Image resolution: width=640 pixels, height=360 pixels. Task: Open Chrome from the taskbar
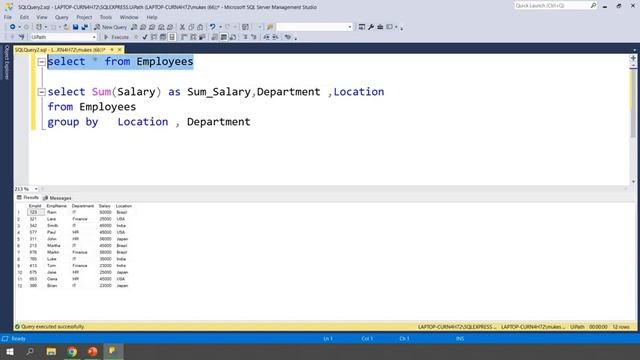(x=72, y=351)
